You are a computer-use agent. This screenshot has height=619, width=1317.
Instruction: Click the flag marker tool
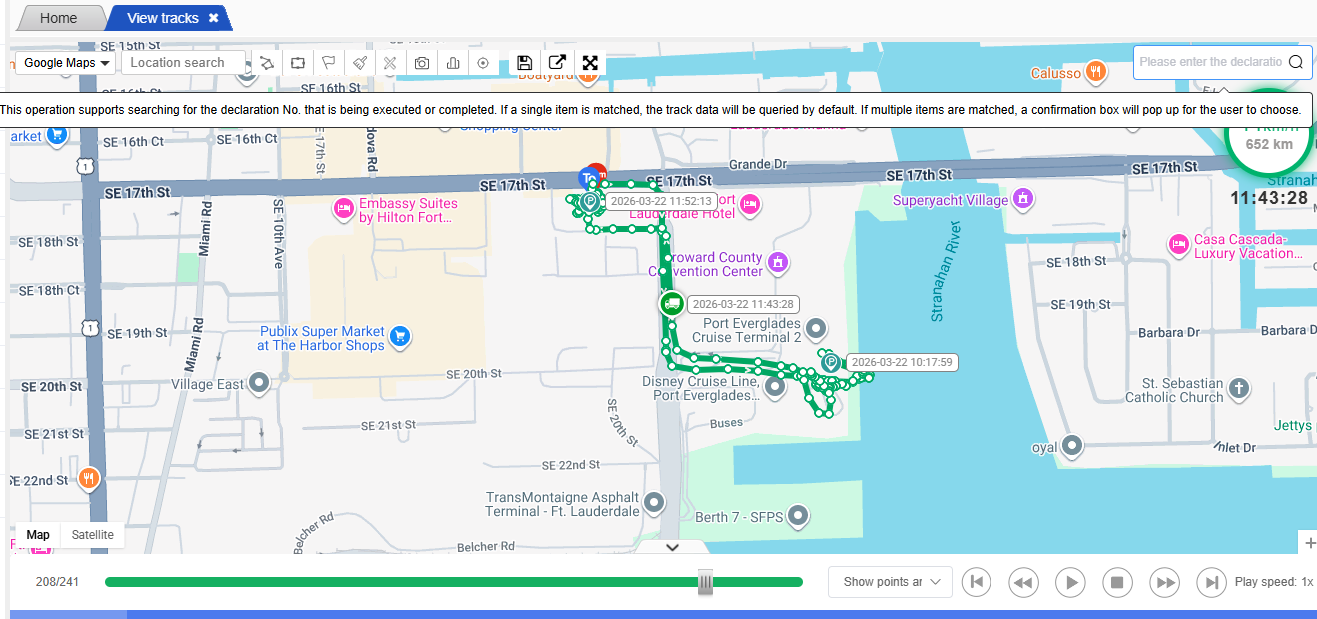tap(327, 63)
